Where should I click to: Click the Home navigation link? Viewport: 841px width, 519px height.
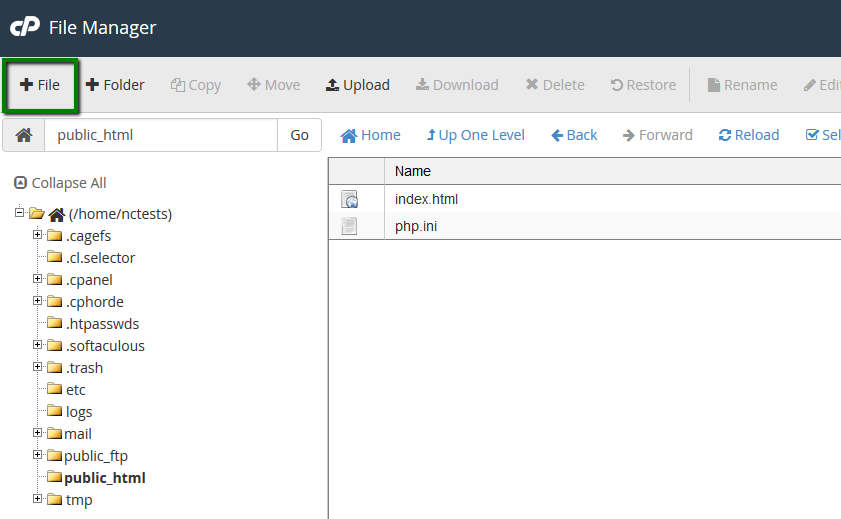click(x=370, y=135)
